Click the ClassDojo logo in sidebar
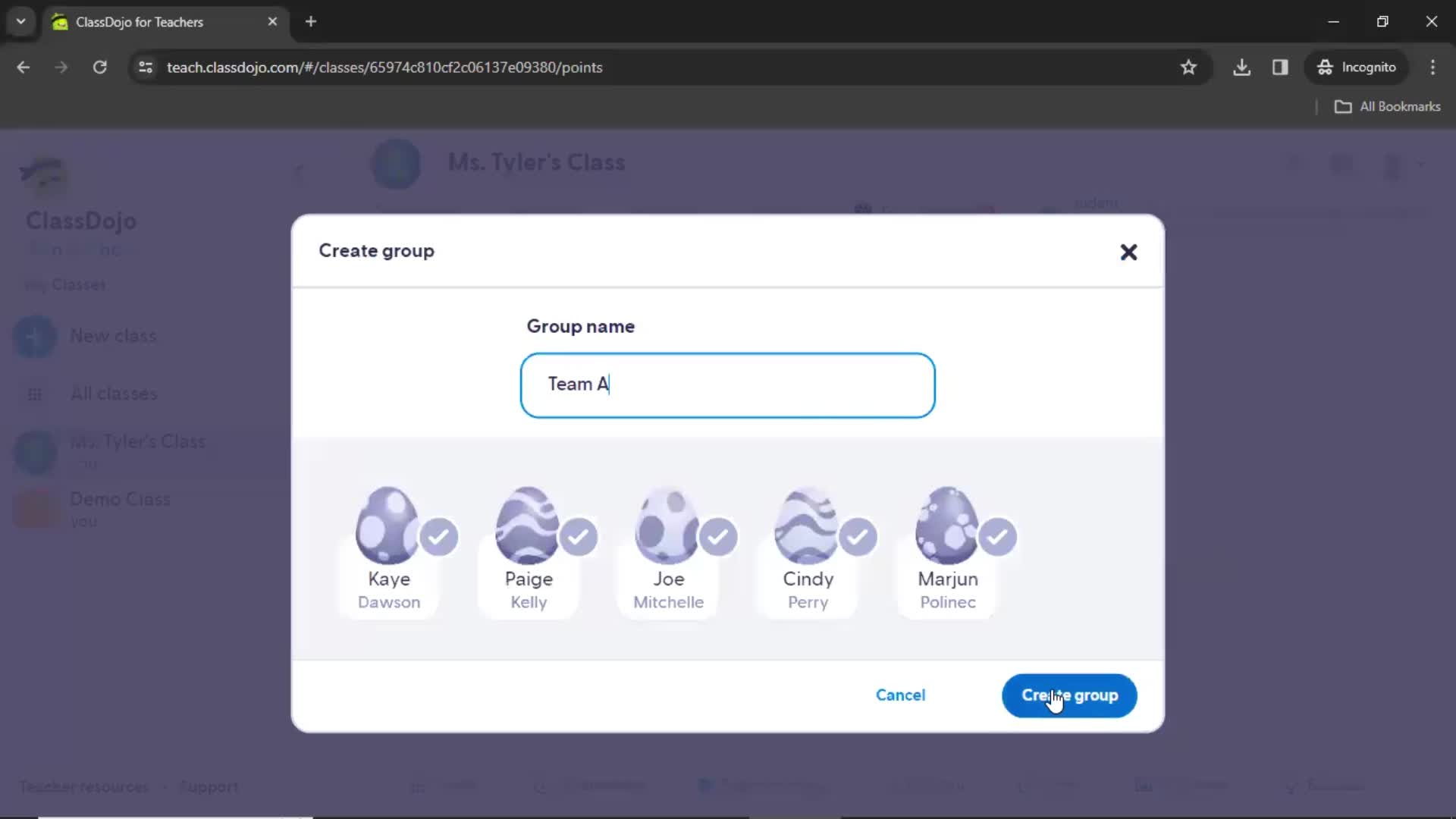The height and width of the screenshot is (819, 1456). click(x=42, y=175)
